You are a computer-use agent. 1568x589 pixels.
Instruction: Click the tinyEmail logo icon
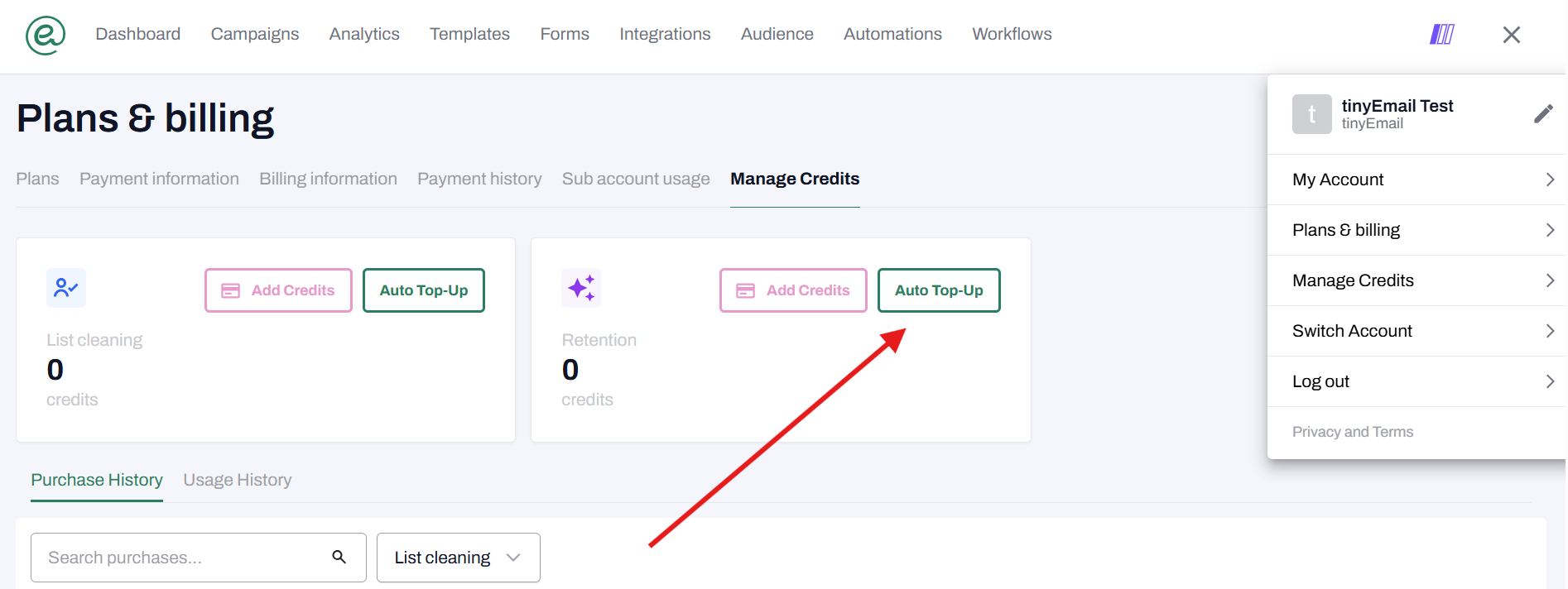pos(46,35)
